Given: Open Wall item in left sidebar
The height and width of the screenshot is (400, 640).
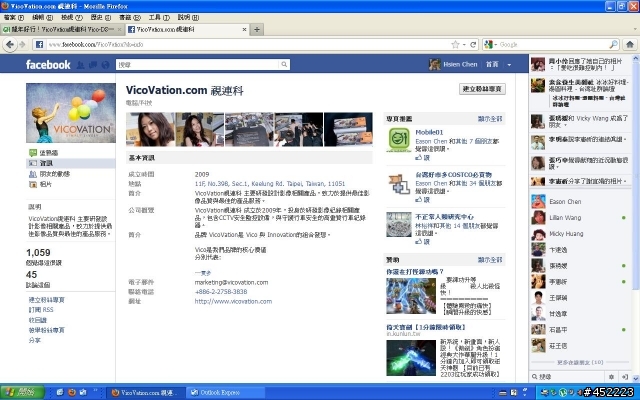Looking at the screenshot, I should (x=49, y=153).
